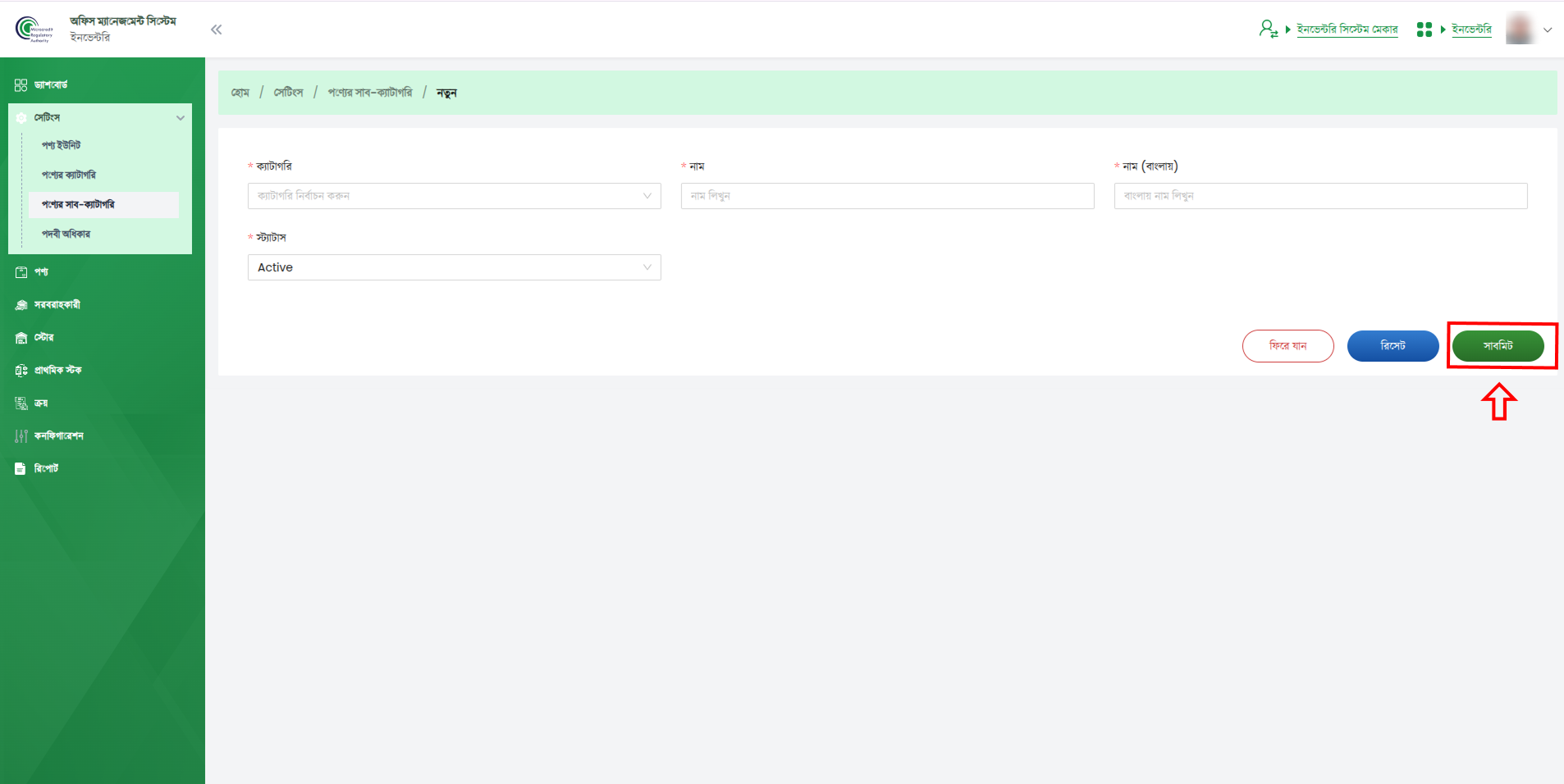Go to সেটিংস breadcrumb
Image resolution: width=1564 pixels, height=784 pixels.
(x=288, y=93)
